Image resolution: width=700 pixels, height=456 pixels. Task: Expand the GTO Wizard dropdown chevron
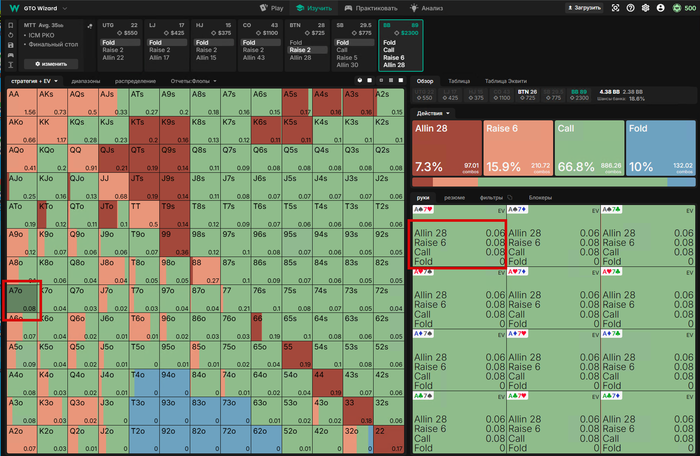(x=65, y=8)
